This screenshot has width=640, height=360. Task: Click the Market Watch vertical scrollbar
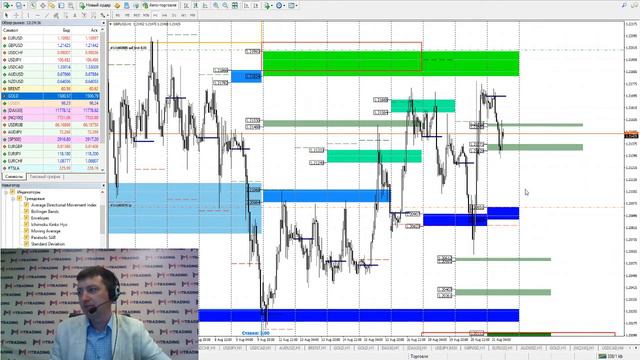click(103, 100)
